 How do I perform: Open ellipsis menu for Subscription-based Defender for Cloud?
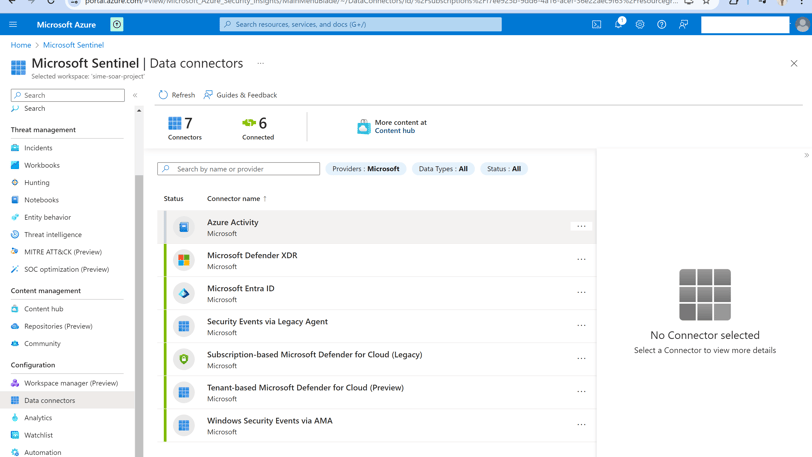[582, 359]
